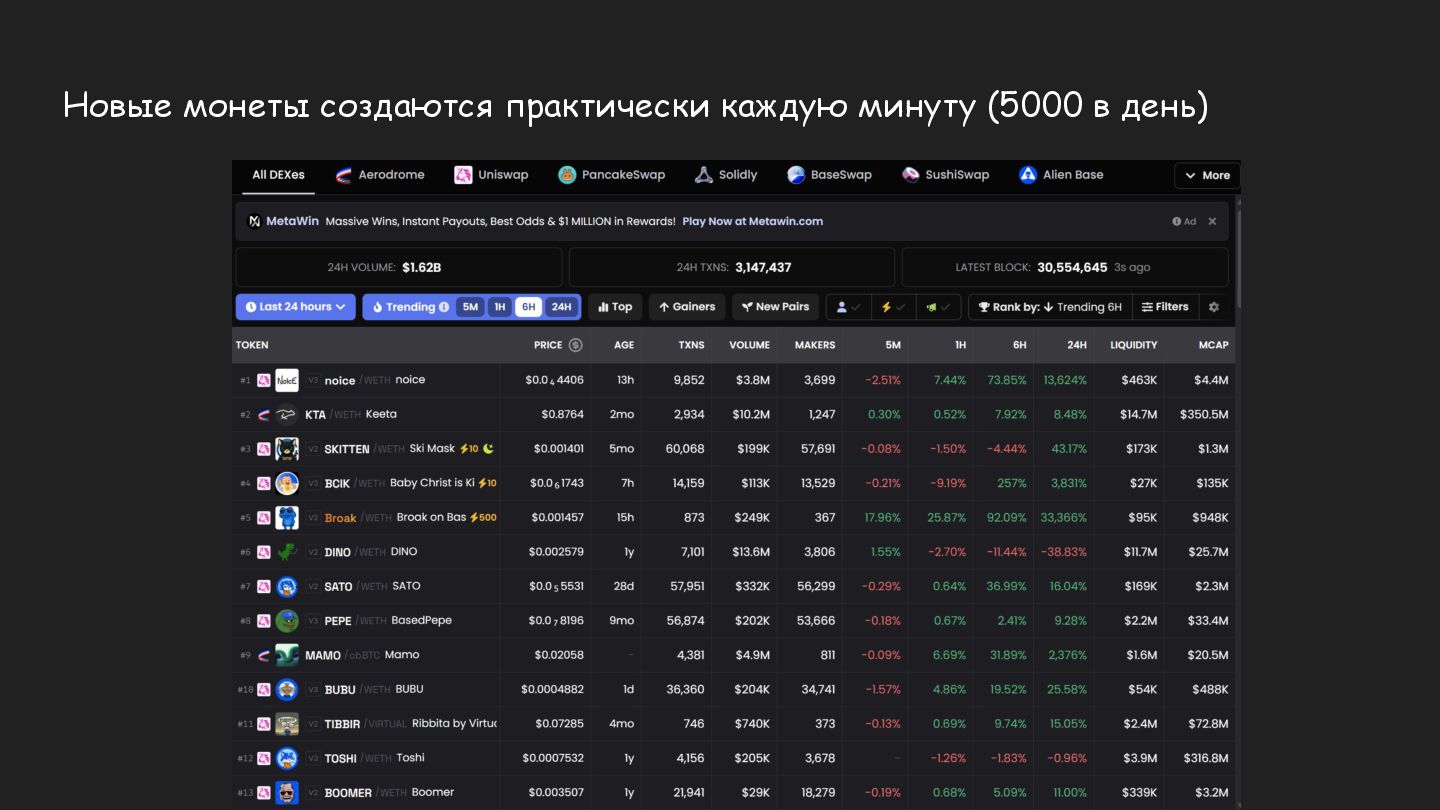Set trending period to 1H

pos(499,307)
